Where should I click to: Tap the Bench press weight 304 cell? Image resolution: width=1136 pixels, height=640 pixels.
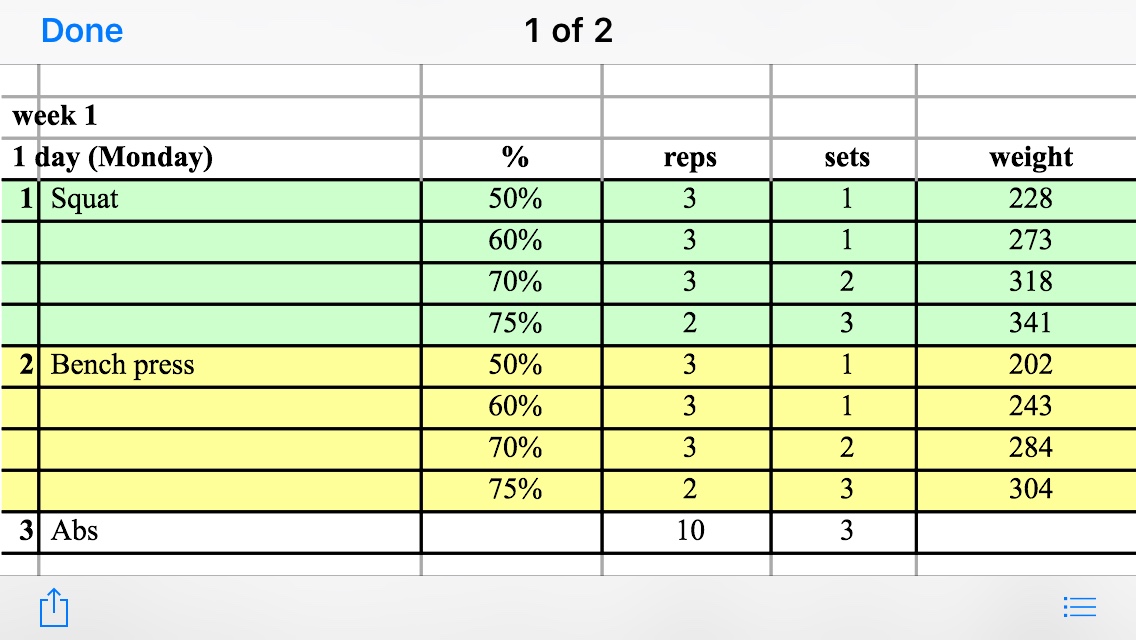[x=1030, y=489]
